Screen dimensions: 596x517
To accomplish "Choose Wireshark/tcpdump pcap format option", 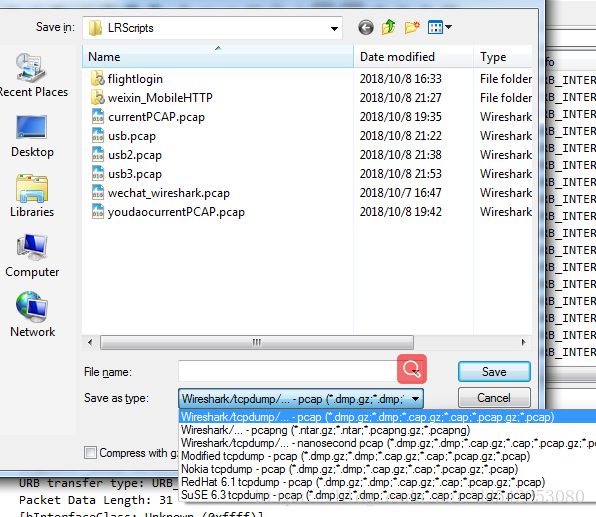I will tap(387, 417).
